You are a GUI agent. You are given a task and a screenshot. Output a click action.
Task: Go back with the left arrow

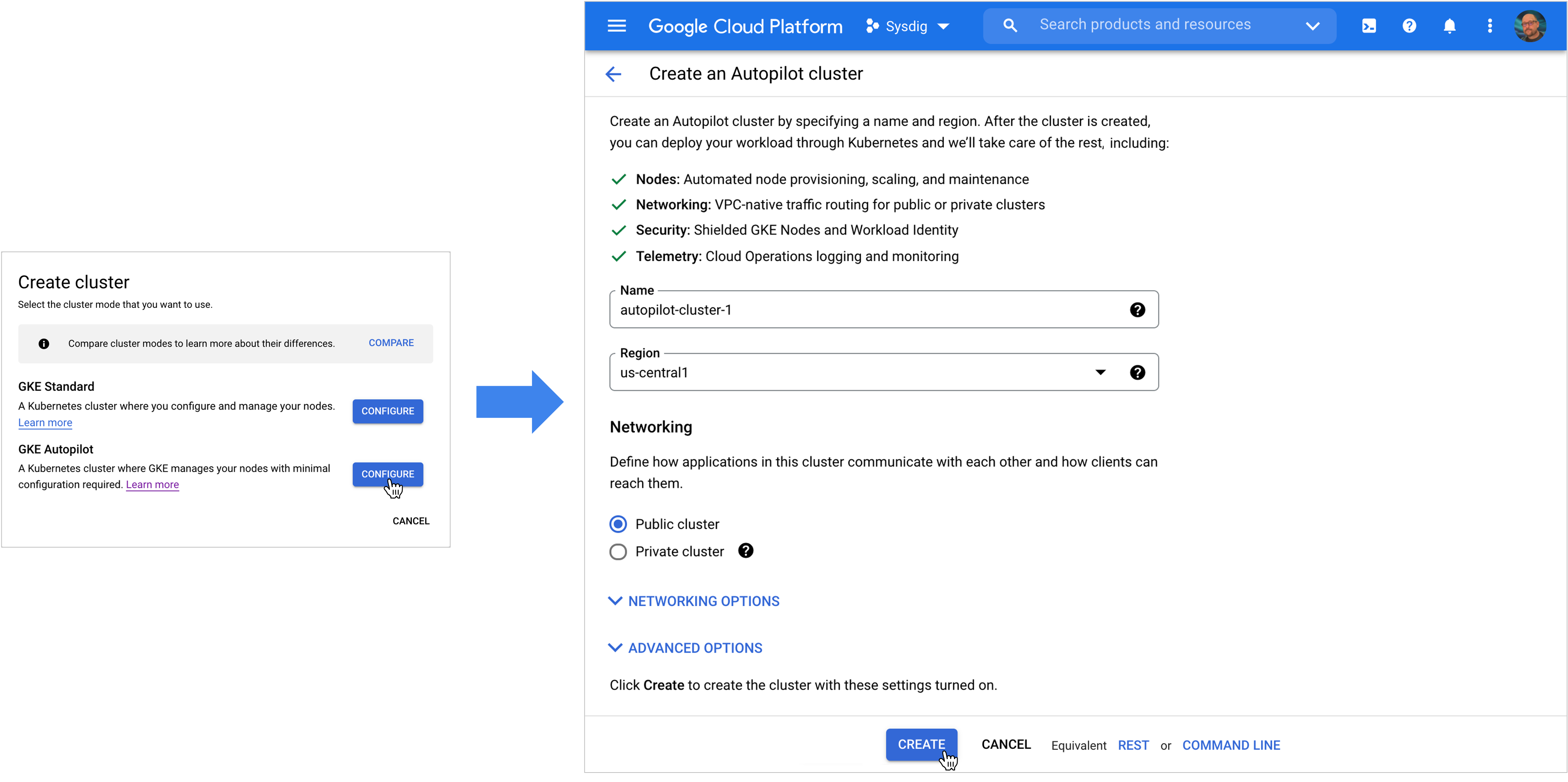click(x=613, y=74)
